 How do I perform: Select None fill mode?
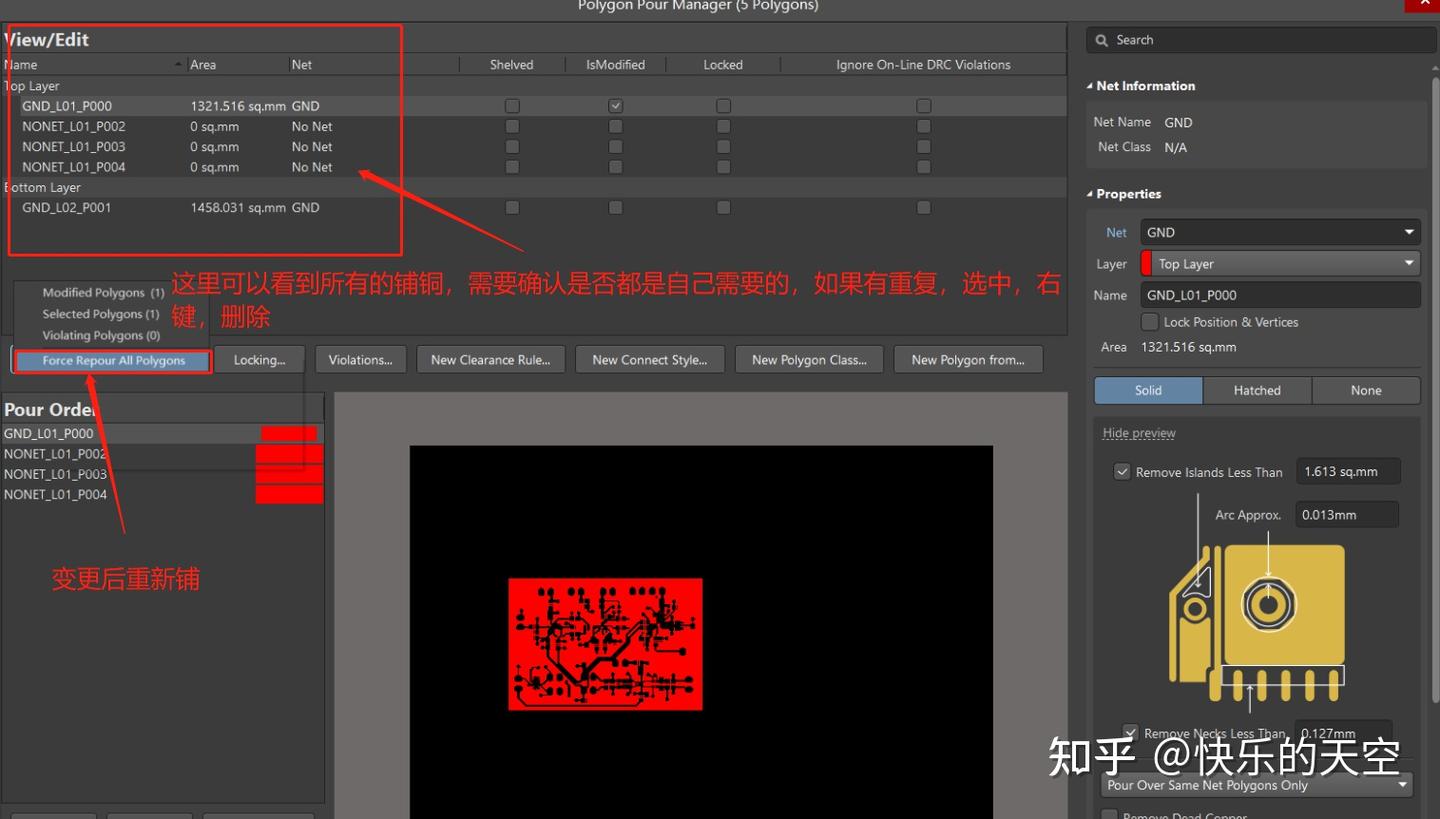click(x=1366, y=390)
